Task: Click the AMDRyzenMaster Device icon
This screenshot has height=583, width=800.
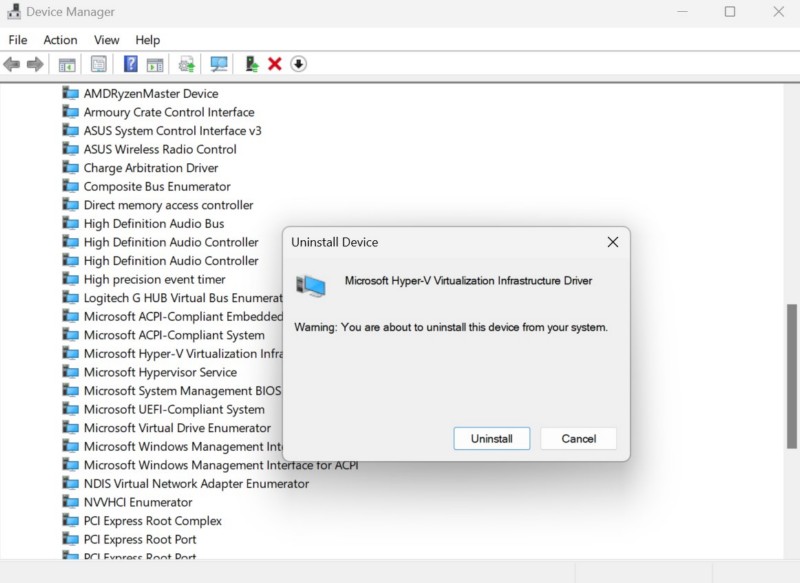Action: (70, 93)
